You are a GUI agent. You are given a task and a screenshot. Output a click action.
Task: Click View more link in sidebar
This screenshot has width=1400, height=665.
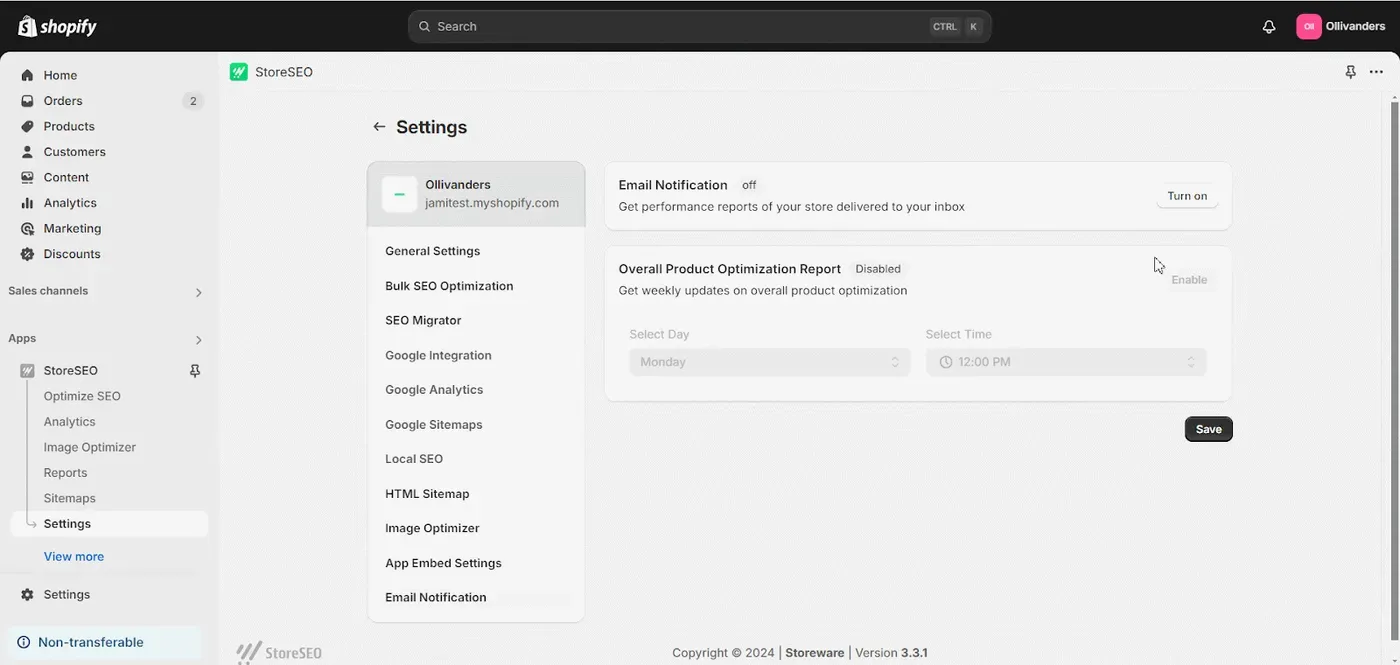tap(74, 556)
